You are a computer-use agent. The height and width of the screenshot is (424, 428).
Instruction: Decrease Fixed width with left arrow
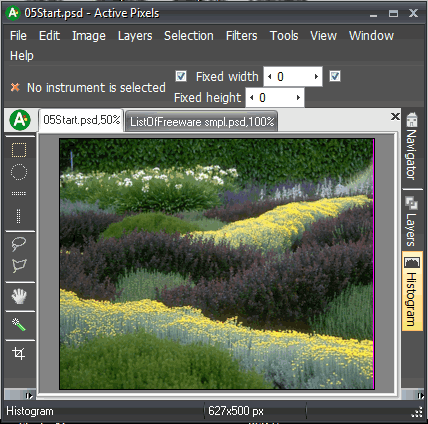[270, 77]
